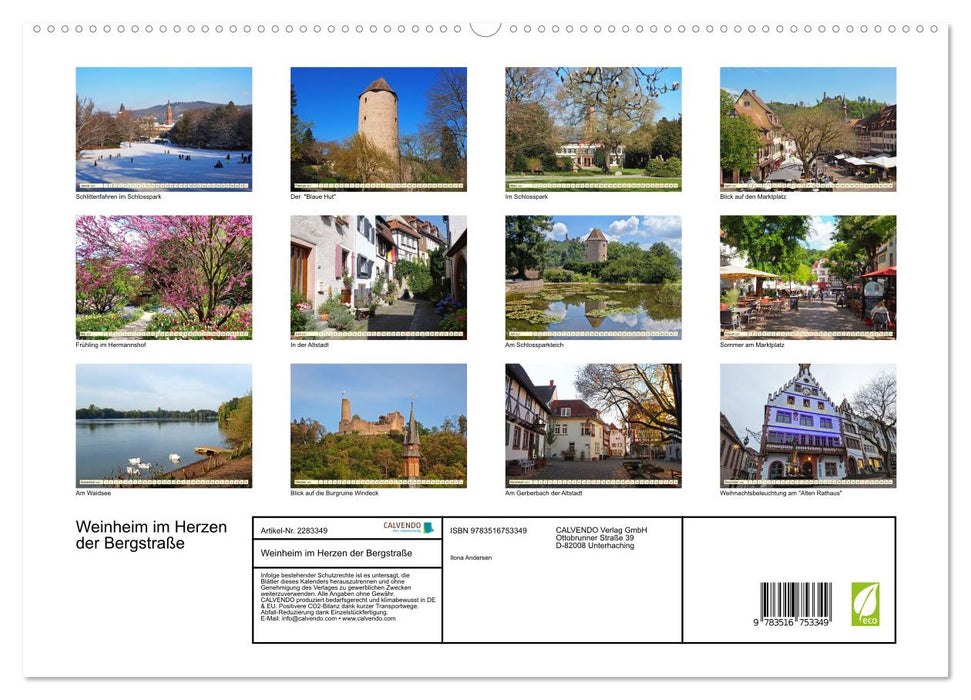This screenshot has height=700, width=971.
Task: Click the caption Blick auf die Burgruine Windeck
Action: tap(334, 493)
